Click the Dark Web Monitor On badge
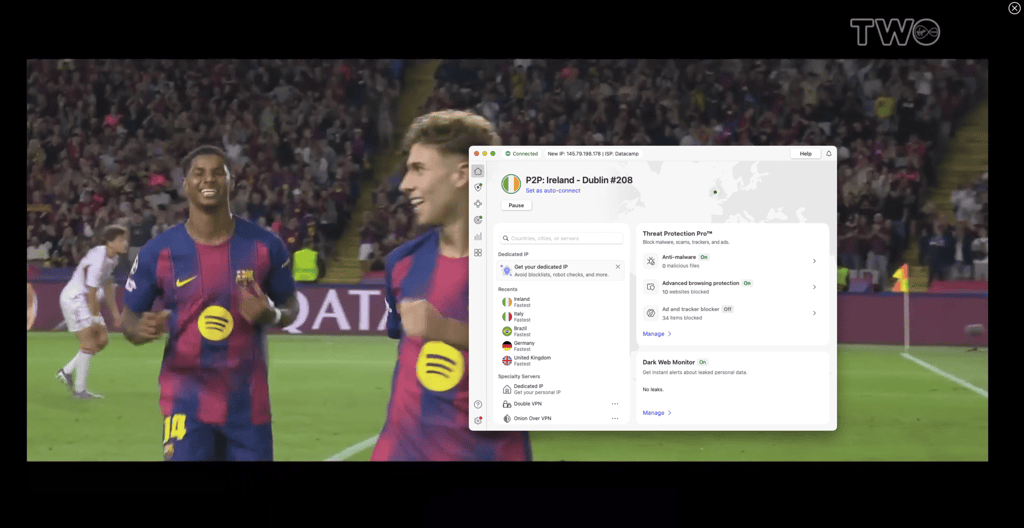 [x=703, y=362]
